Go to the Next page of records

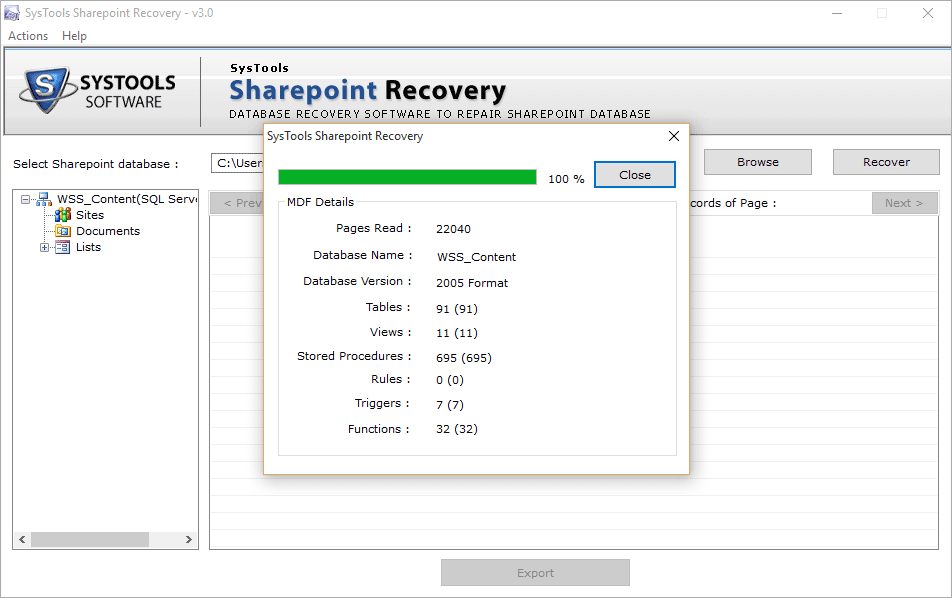point(904,203)
